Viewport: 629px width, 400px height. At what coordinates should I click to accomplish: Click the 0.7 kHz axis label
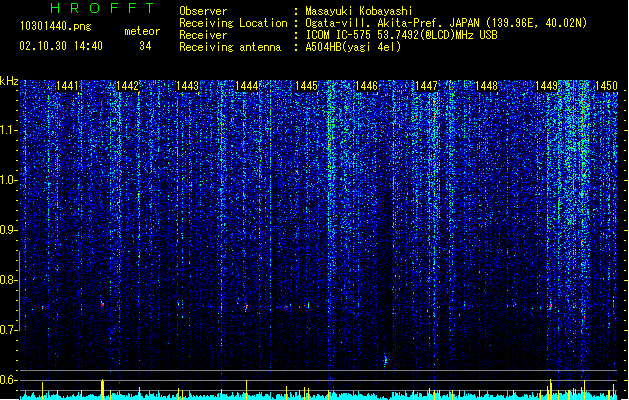(x=9, y=330)
